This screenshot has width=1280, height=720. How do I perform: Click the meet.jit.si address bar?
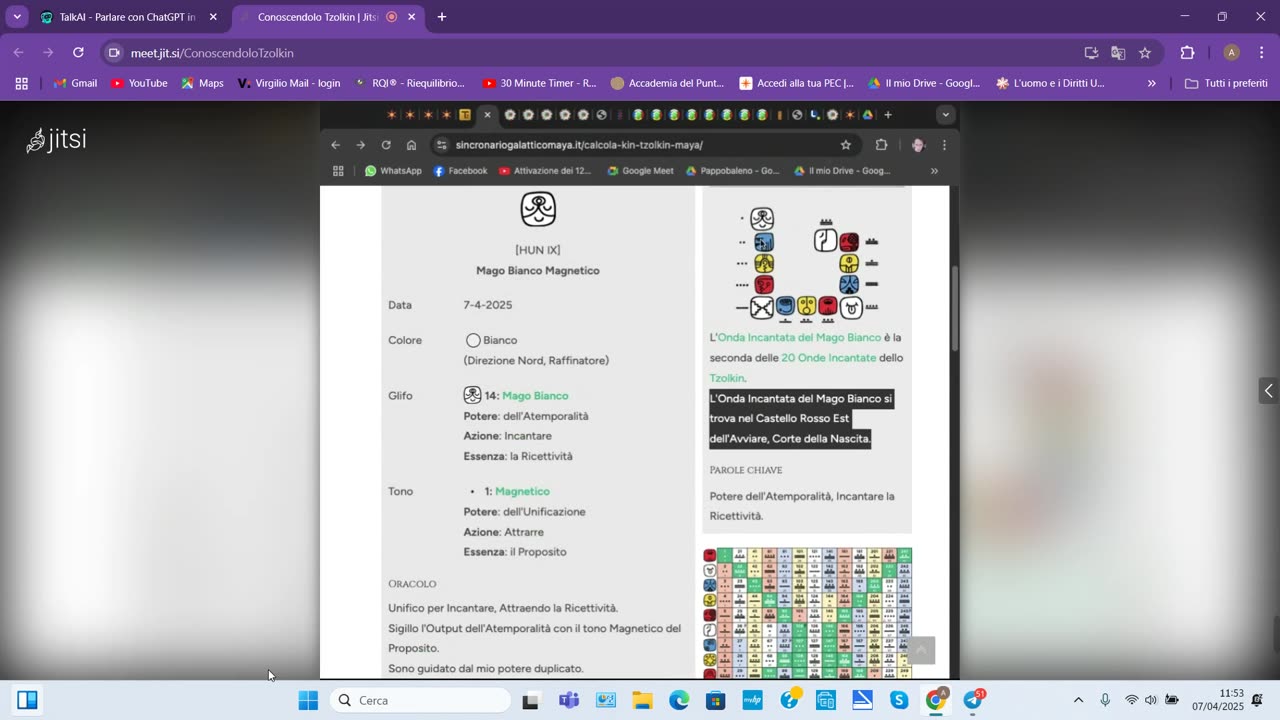tap(590, 53)
